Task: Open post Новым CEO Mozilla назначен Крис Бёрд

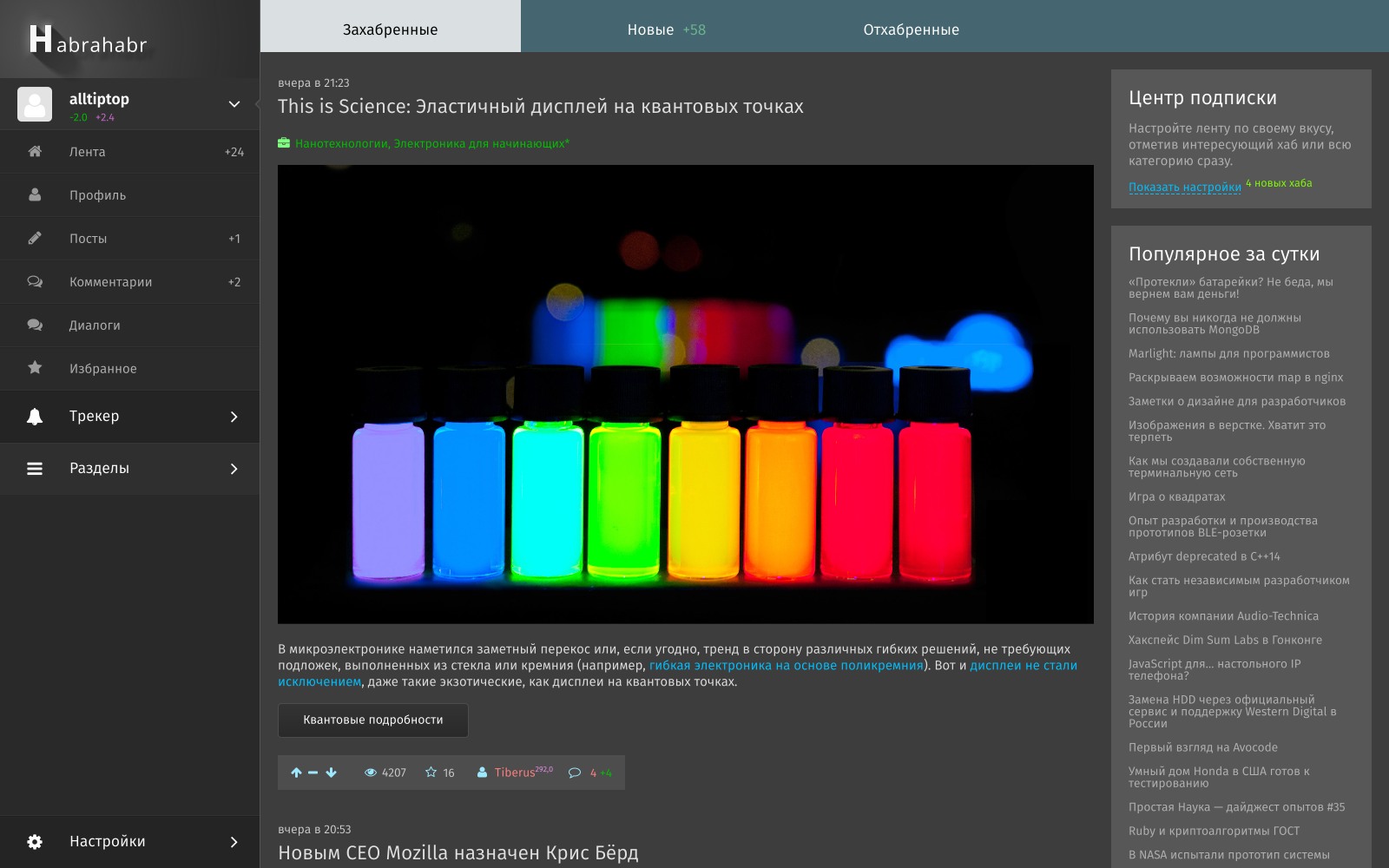Action: [x=458, y=853]
